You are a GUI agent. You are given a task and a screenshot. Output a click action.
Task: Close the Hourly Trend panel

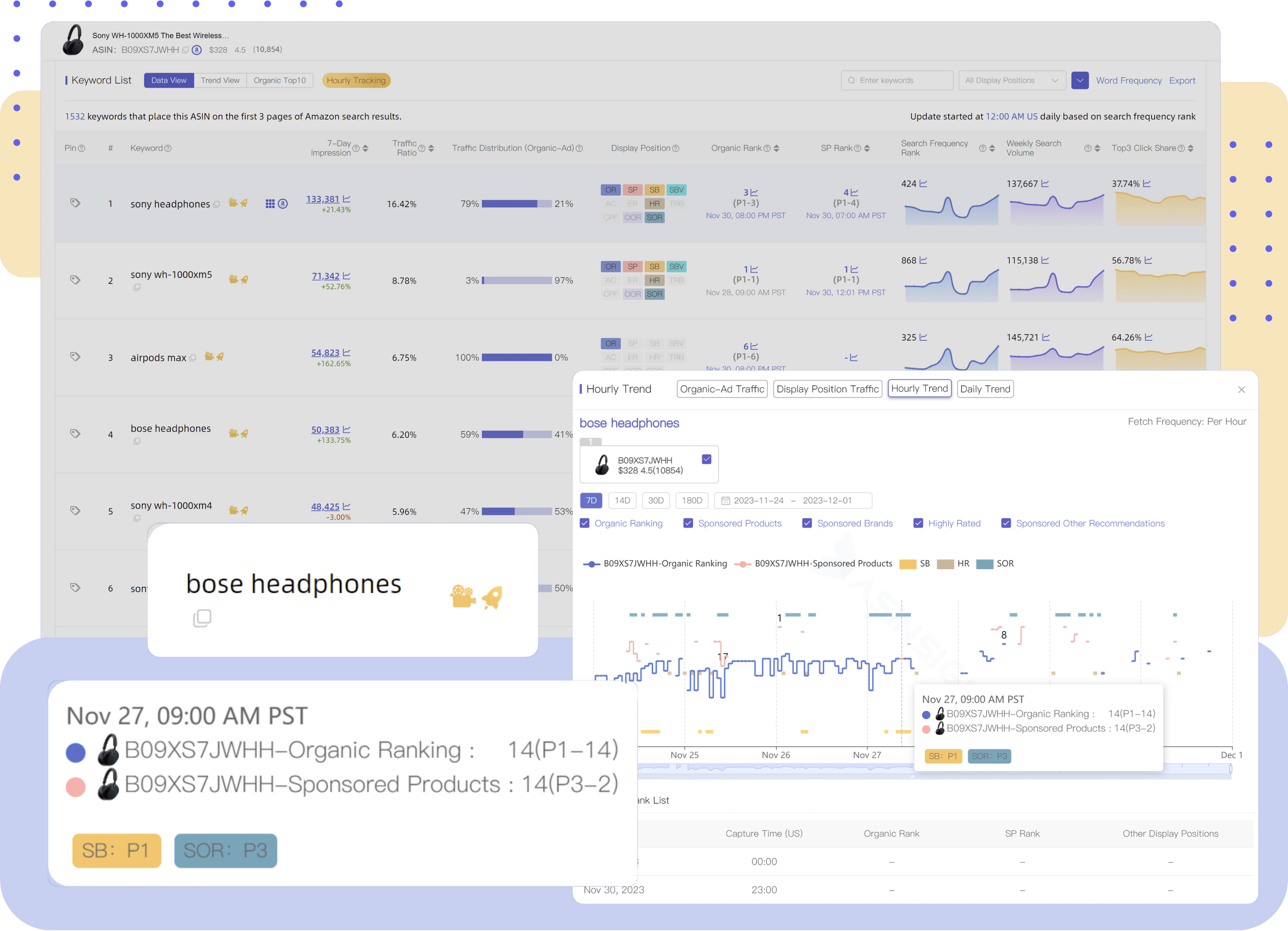click(x=1242, y=390)
